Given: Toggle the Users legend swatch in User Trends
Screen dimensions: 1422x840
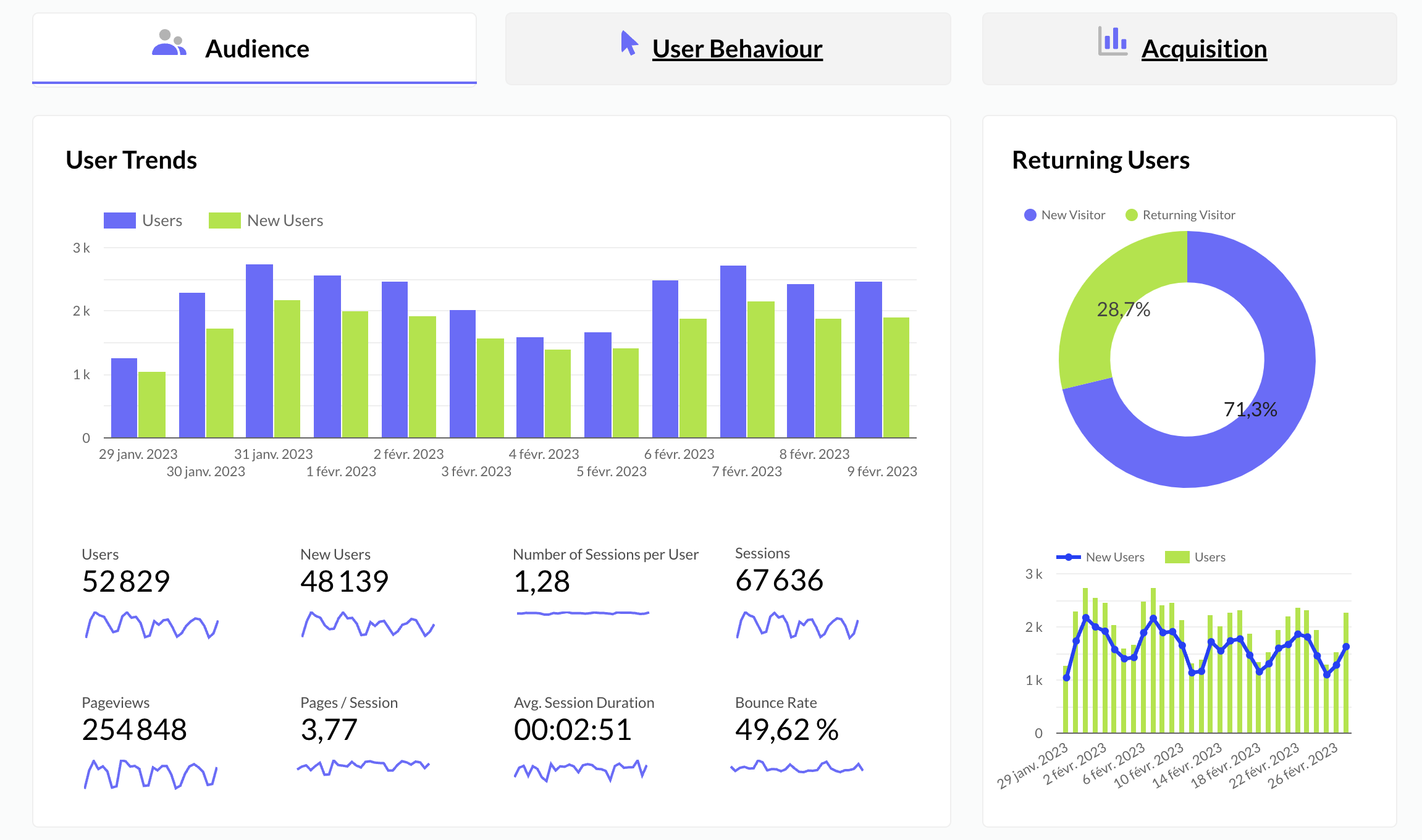Looking at the screenshot, I should click(x=120, y=220).
